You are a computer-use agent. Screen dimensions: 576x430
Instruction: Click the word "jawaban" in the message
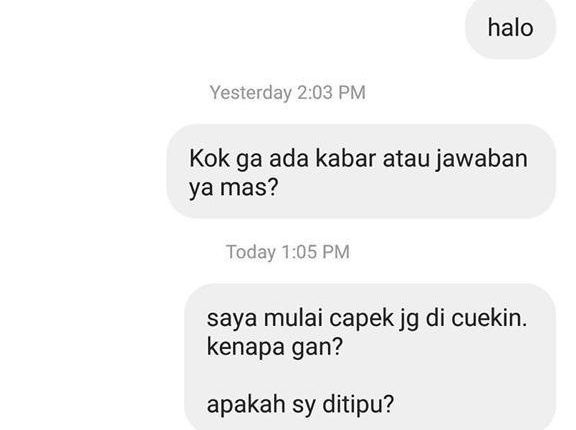(x=482, y=160)
